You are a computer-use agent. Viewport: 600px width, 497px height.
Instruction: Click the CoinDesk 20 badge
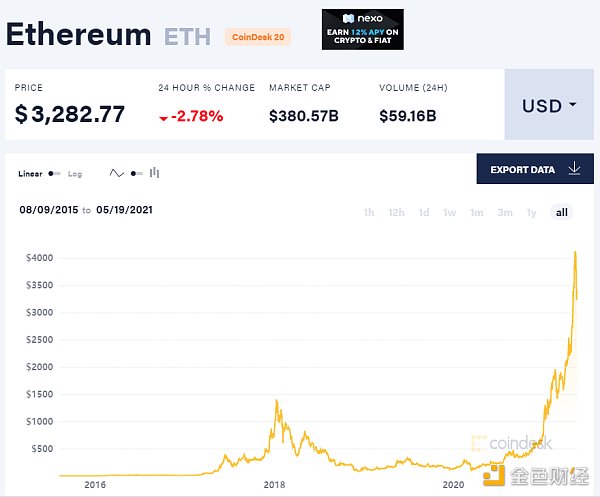coord(258,38)
